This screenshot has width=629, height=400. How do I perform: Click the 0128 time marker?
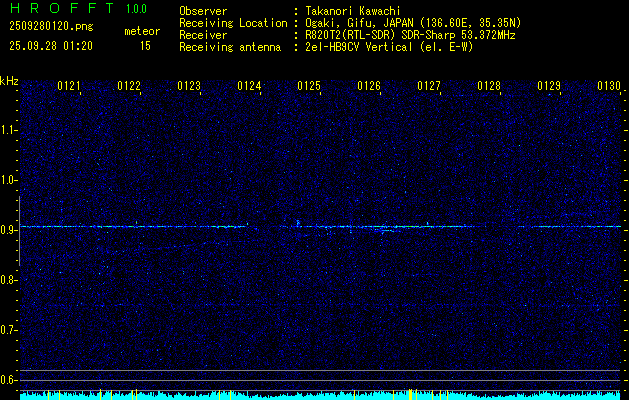(489, 86)
